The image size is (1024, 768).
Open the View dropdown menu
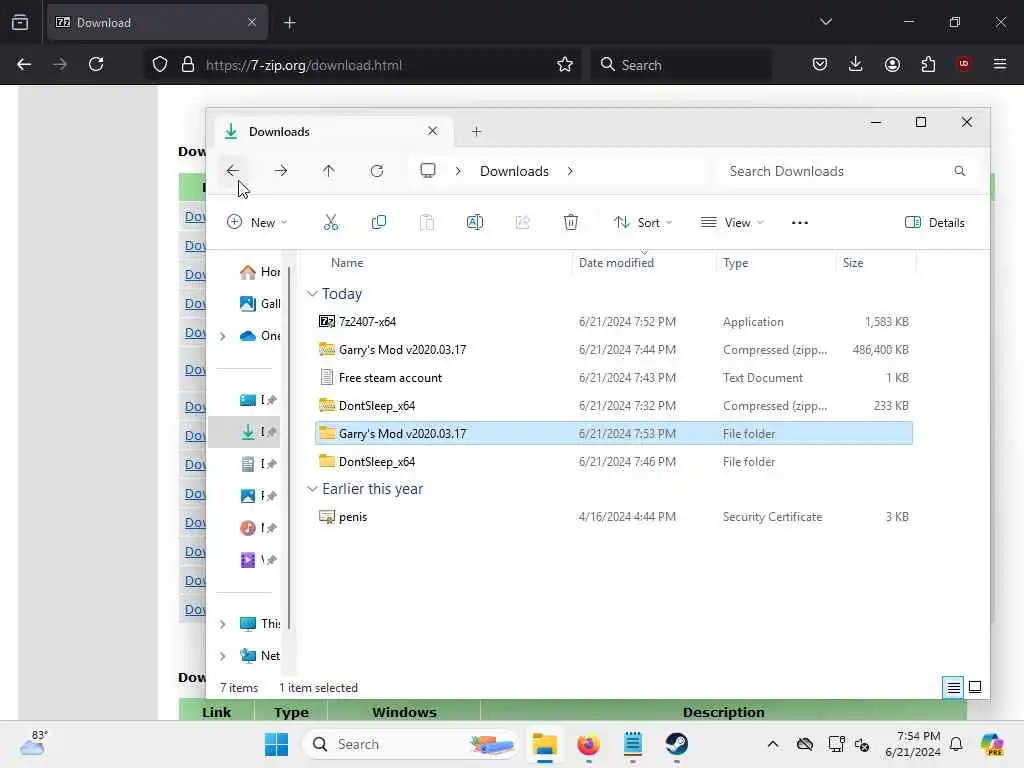pyautogui.click(x=732, y=223)
